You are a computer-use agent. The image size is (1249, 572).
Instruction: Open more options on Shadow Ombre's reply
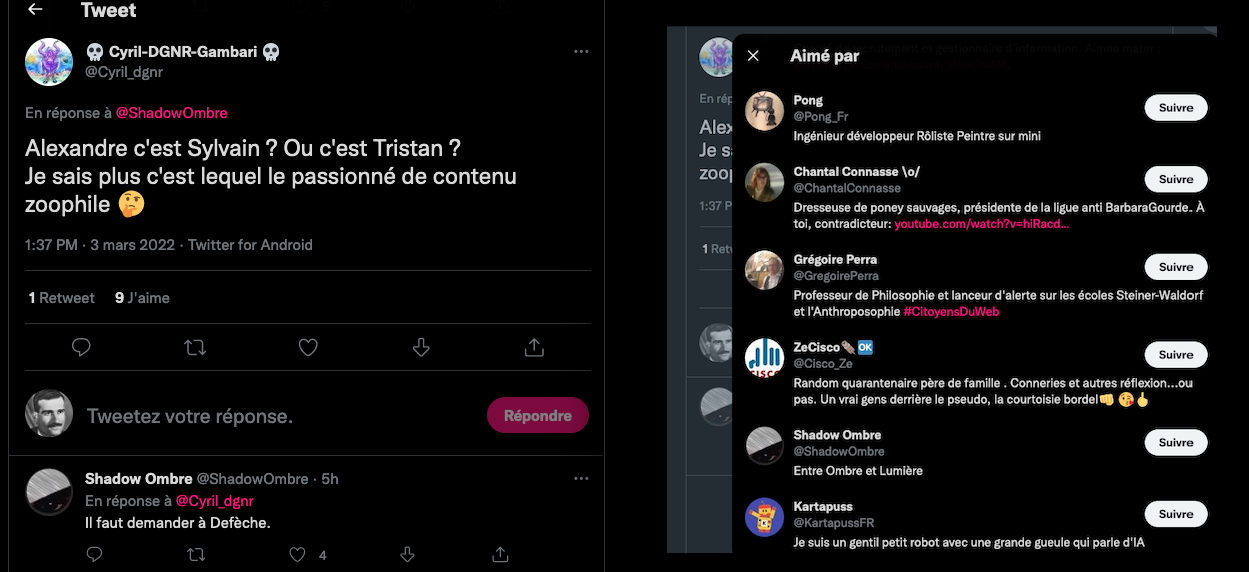(x=581, y=479)
